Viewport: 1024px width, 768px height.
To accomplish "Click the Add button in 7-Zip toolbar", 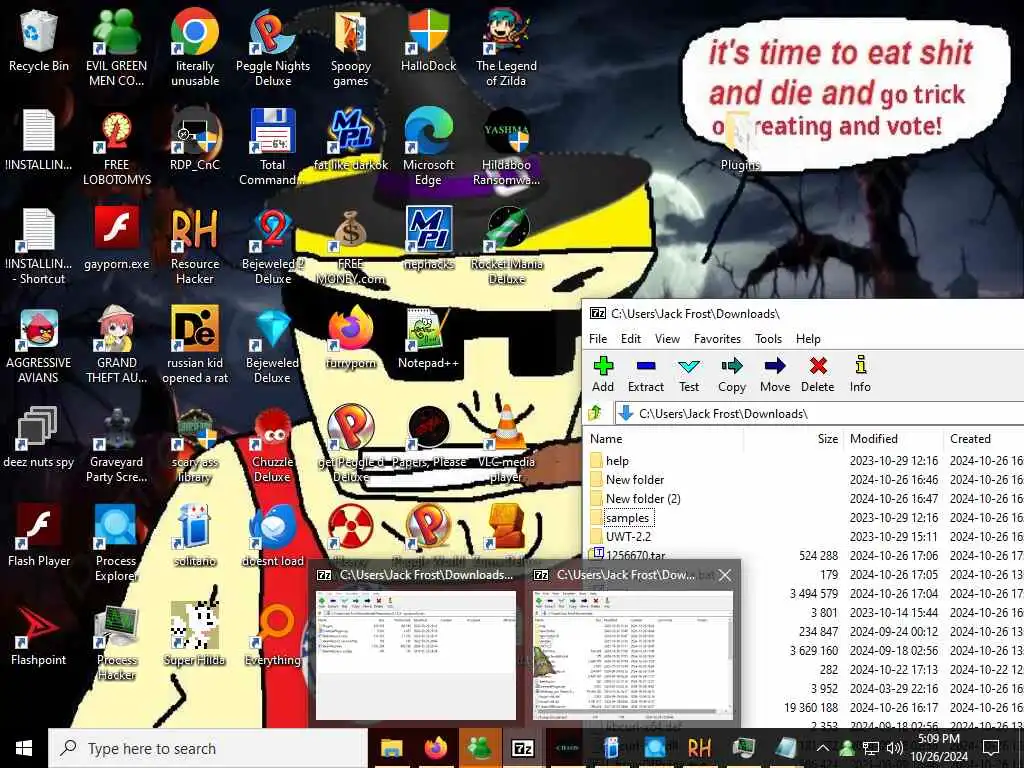I will coord(603,374).
